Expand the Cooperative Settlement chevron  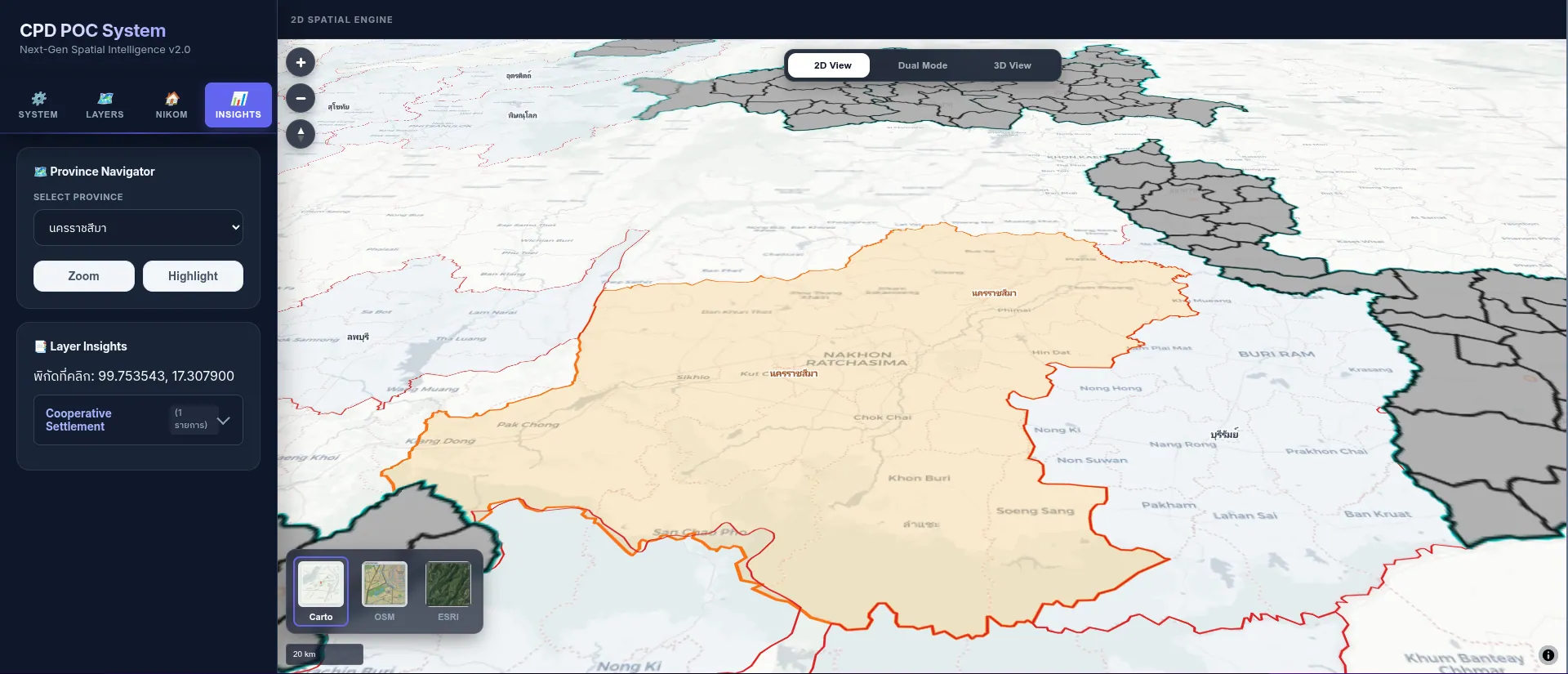click(x=224, y=420)
